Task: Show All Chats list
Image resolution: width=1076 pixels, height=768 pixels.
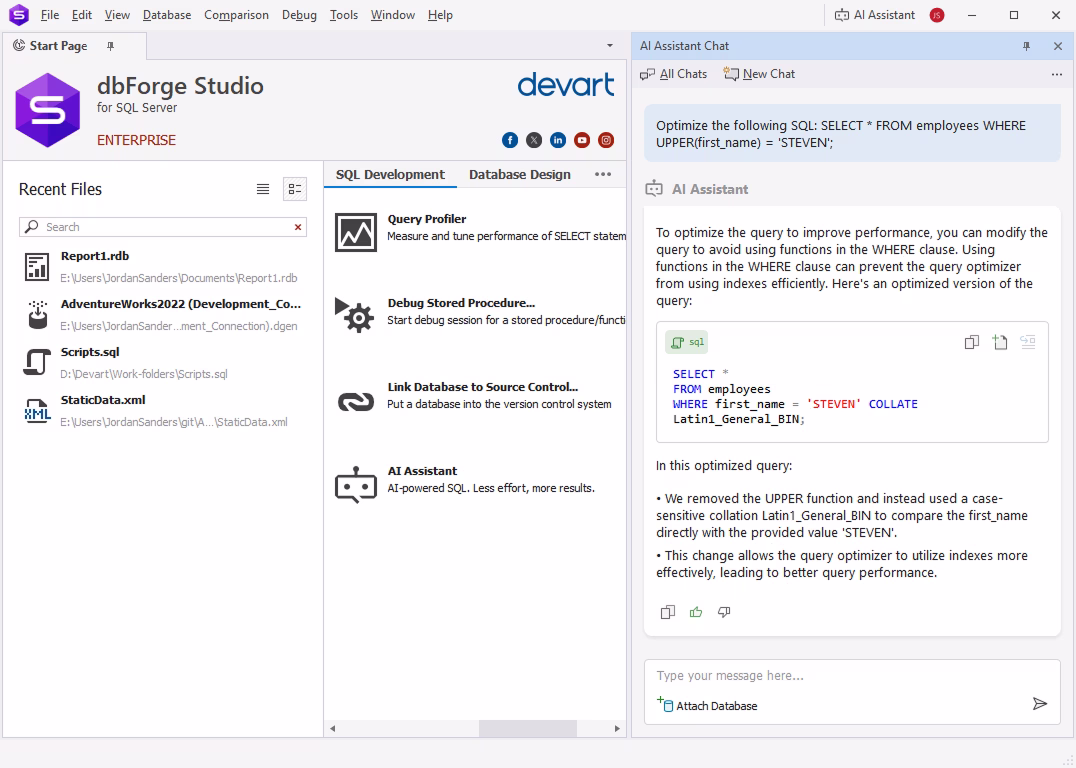Action: [x=673, y=74]
